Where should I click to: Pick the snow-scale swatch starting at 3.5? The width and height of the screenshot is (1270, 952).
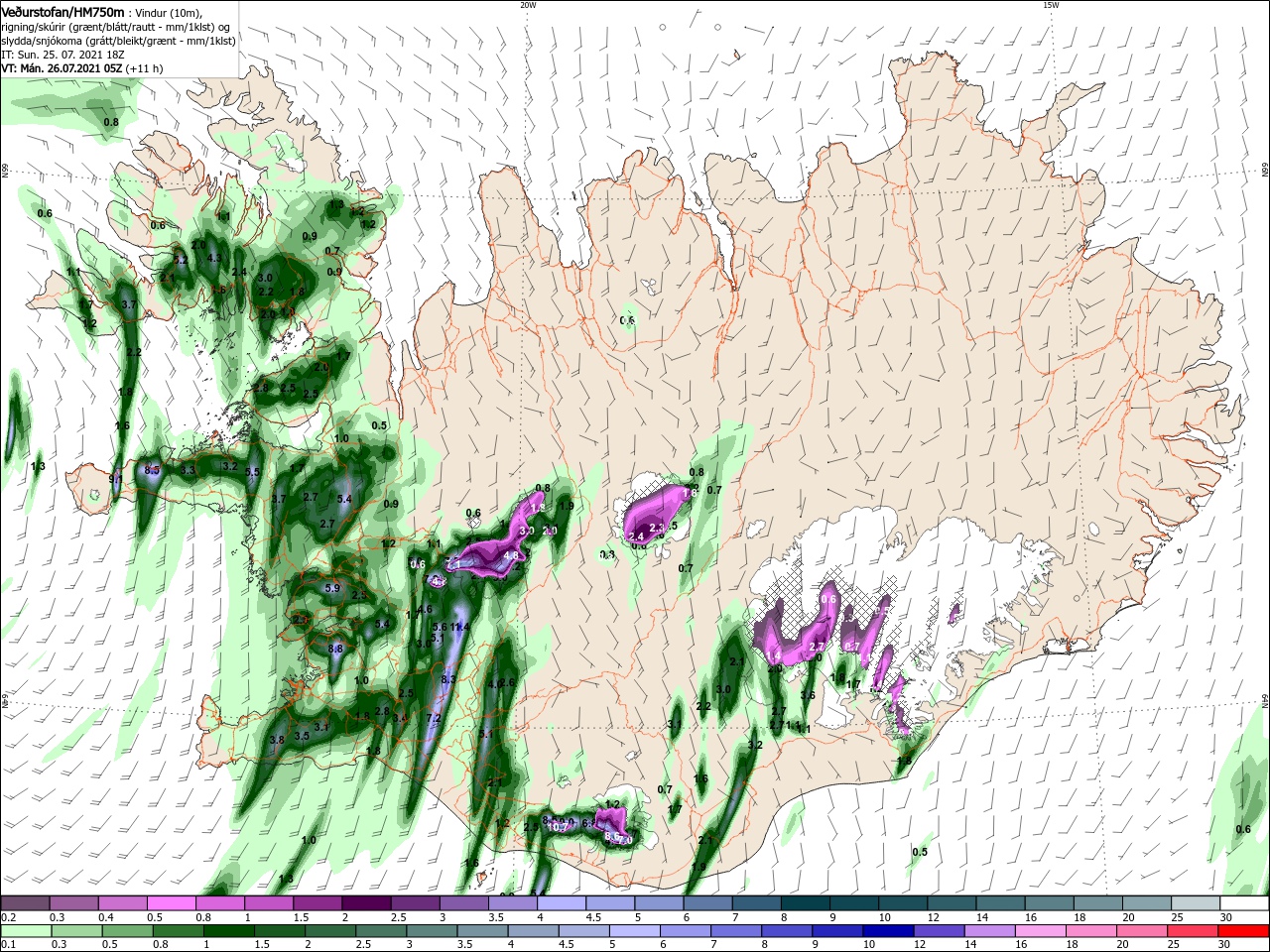(512, 902)
